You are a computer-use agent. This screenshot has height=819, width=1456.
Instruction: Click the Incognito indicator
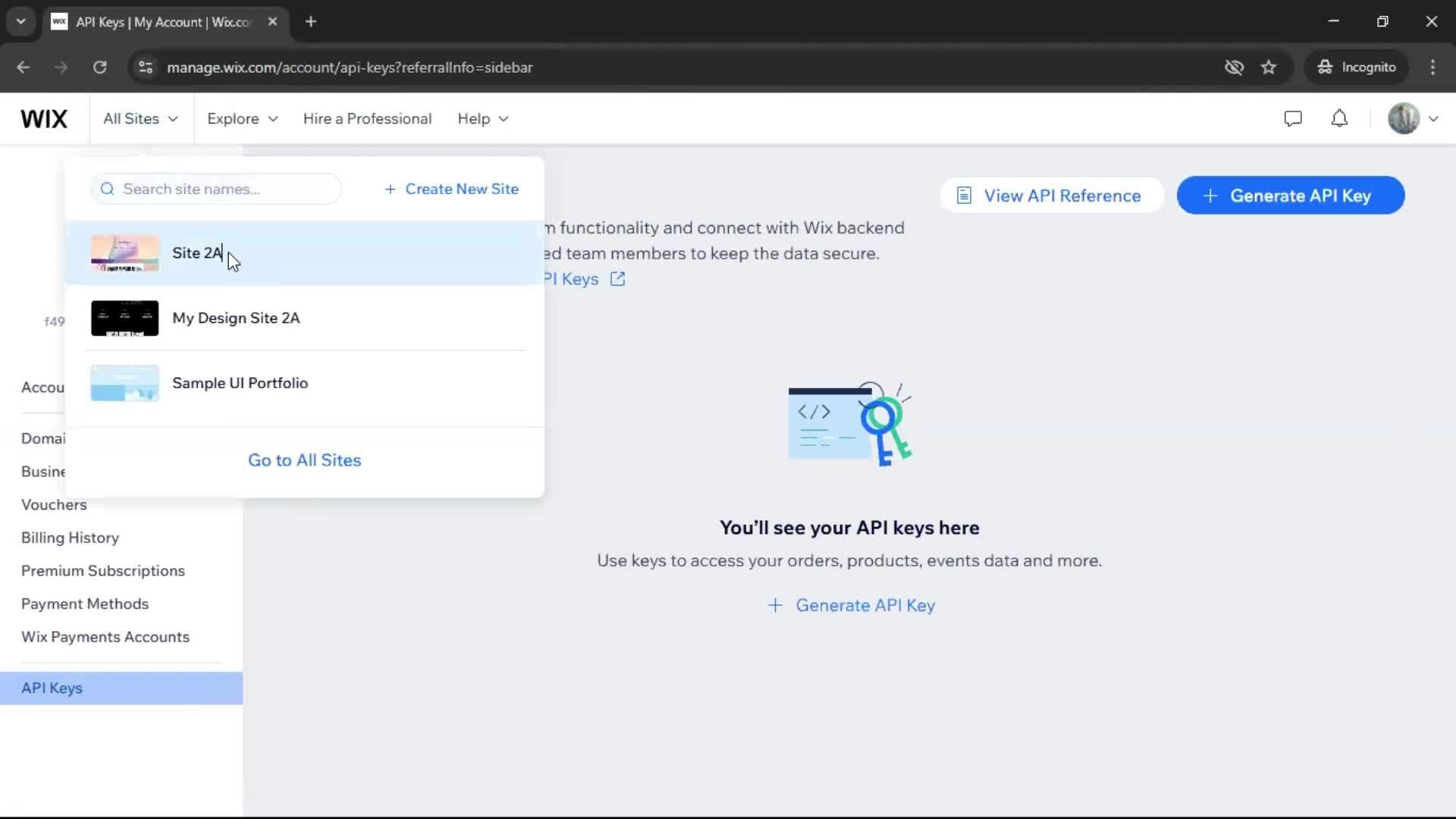pyautogui.click(x=1357, y=67)
